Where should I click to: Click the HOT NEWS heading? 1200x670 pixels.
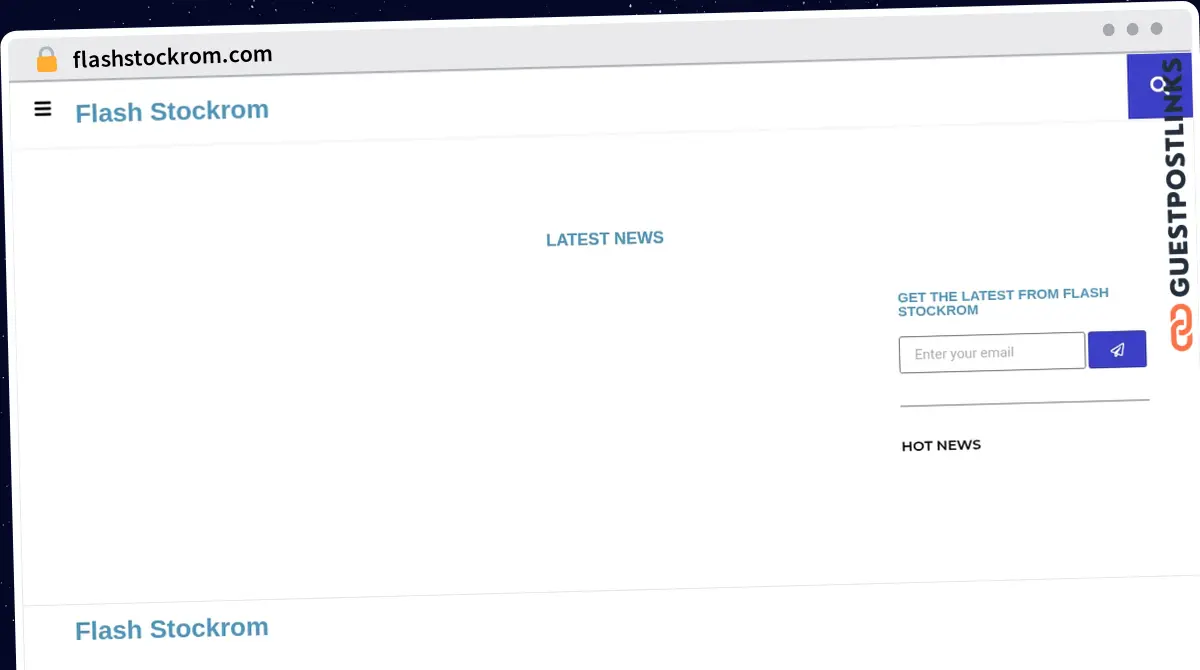click(941, 445)
